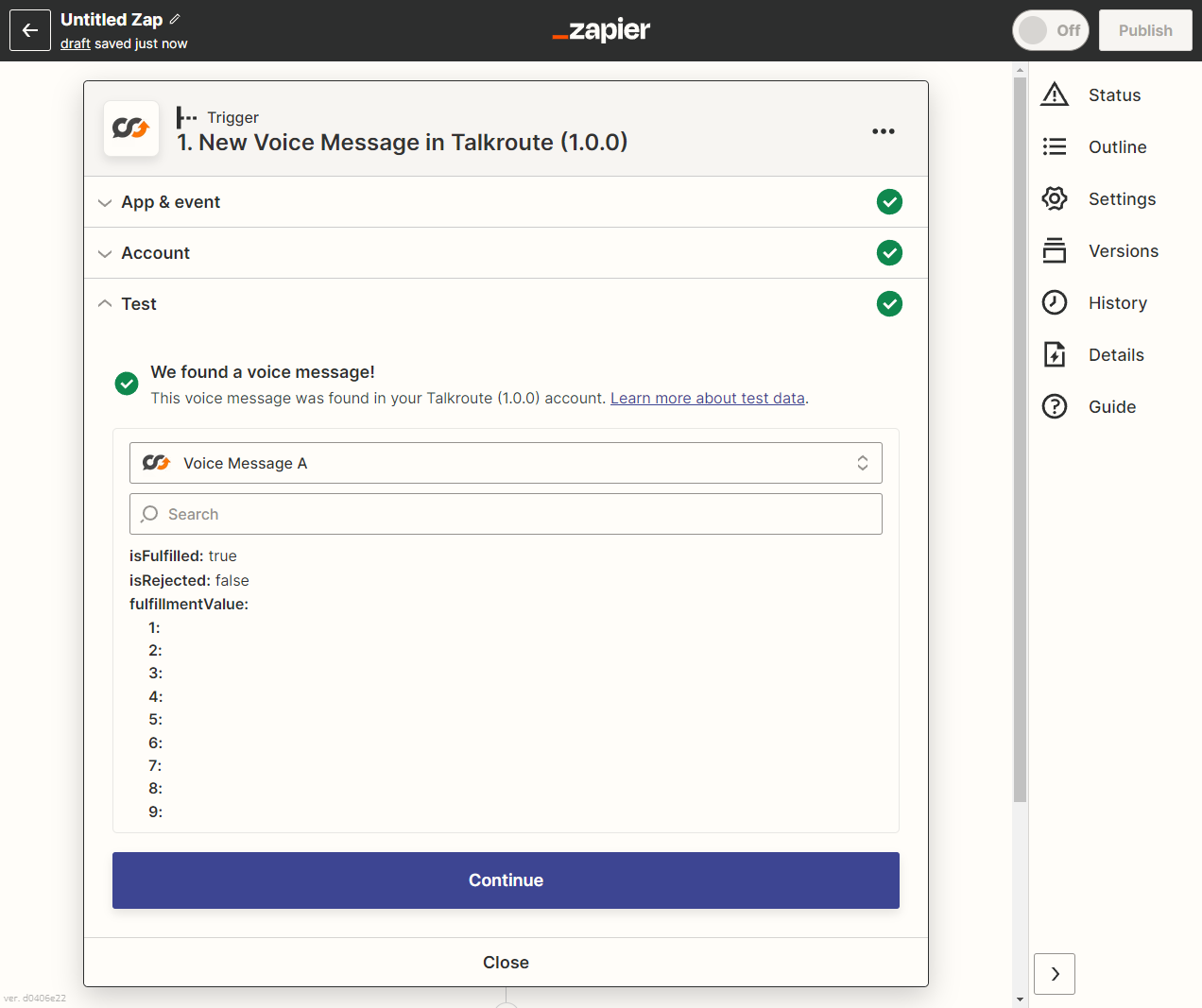
Task: Open the Details panel
Action: (1116, 354)
